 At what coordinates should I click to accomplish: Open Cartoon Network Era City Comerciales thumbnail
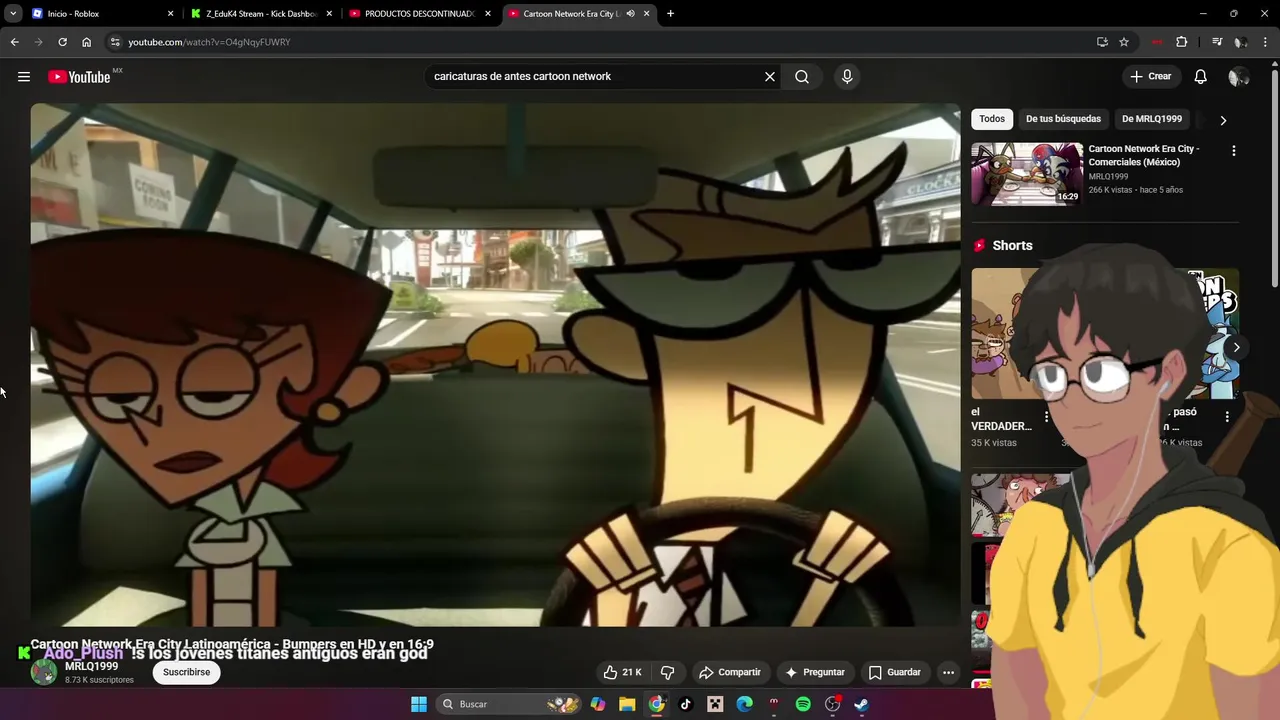click(x=1027, y=174)
